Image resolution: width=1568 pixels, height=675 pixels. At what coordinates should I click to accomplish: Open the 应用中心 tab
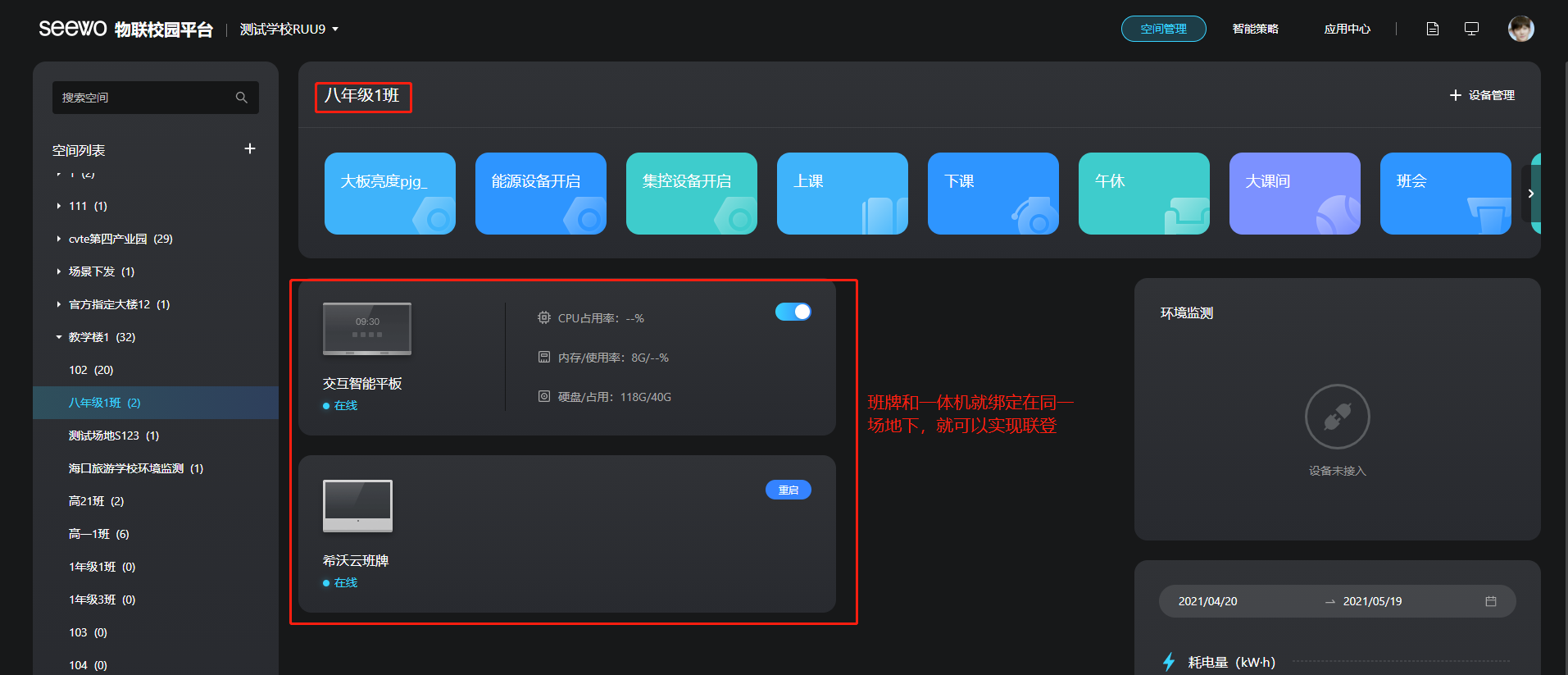(x=1348, y=29)
